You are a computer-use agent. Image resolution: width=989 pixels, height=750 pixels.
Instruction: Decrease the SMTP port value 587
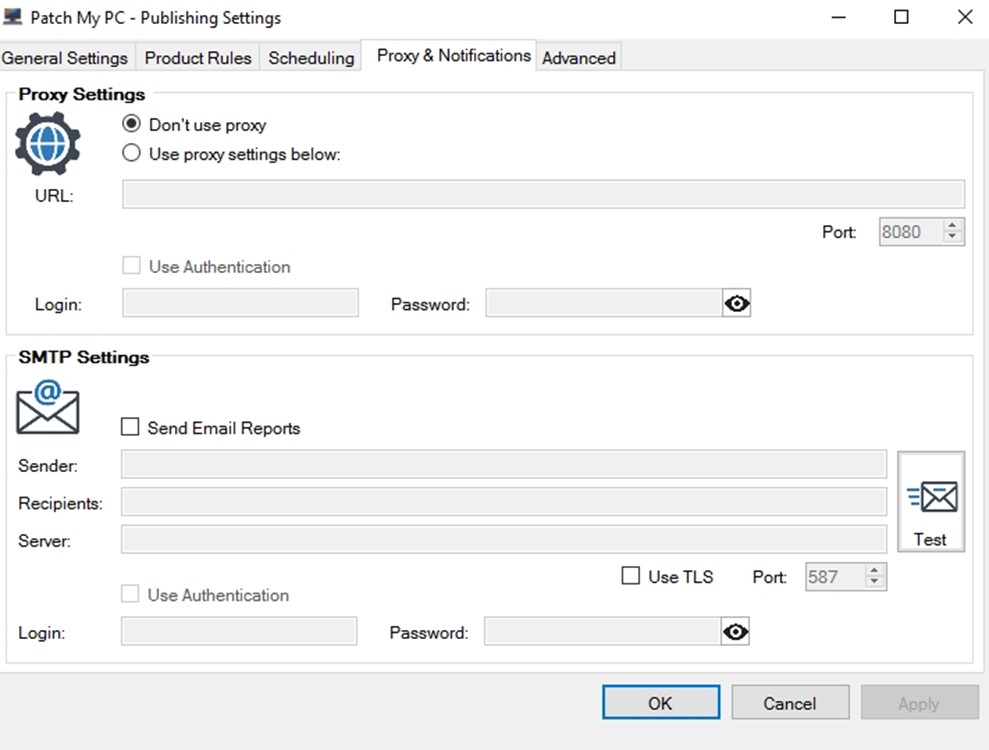coord(874,582)
